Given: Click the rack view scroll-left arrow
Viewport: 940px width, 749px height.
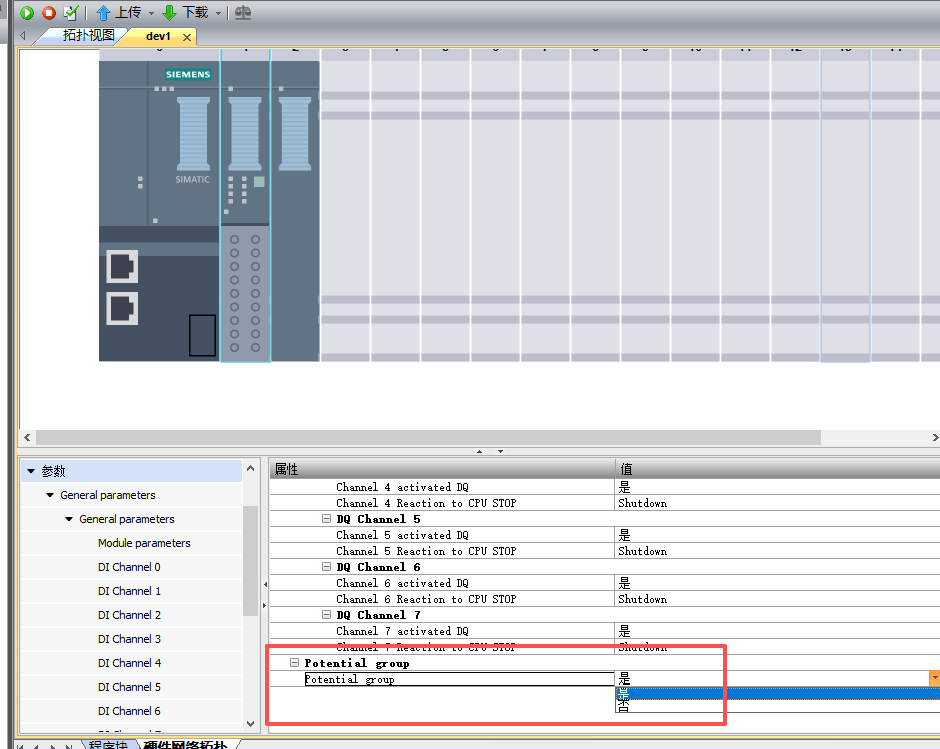Looking at the screenshot, I should tap(27, 438).
